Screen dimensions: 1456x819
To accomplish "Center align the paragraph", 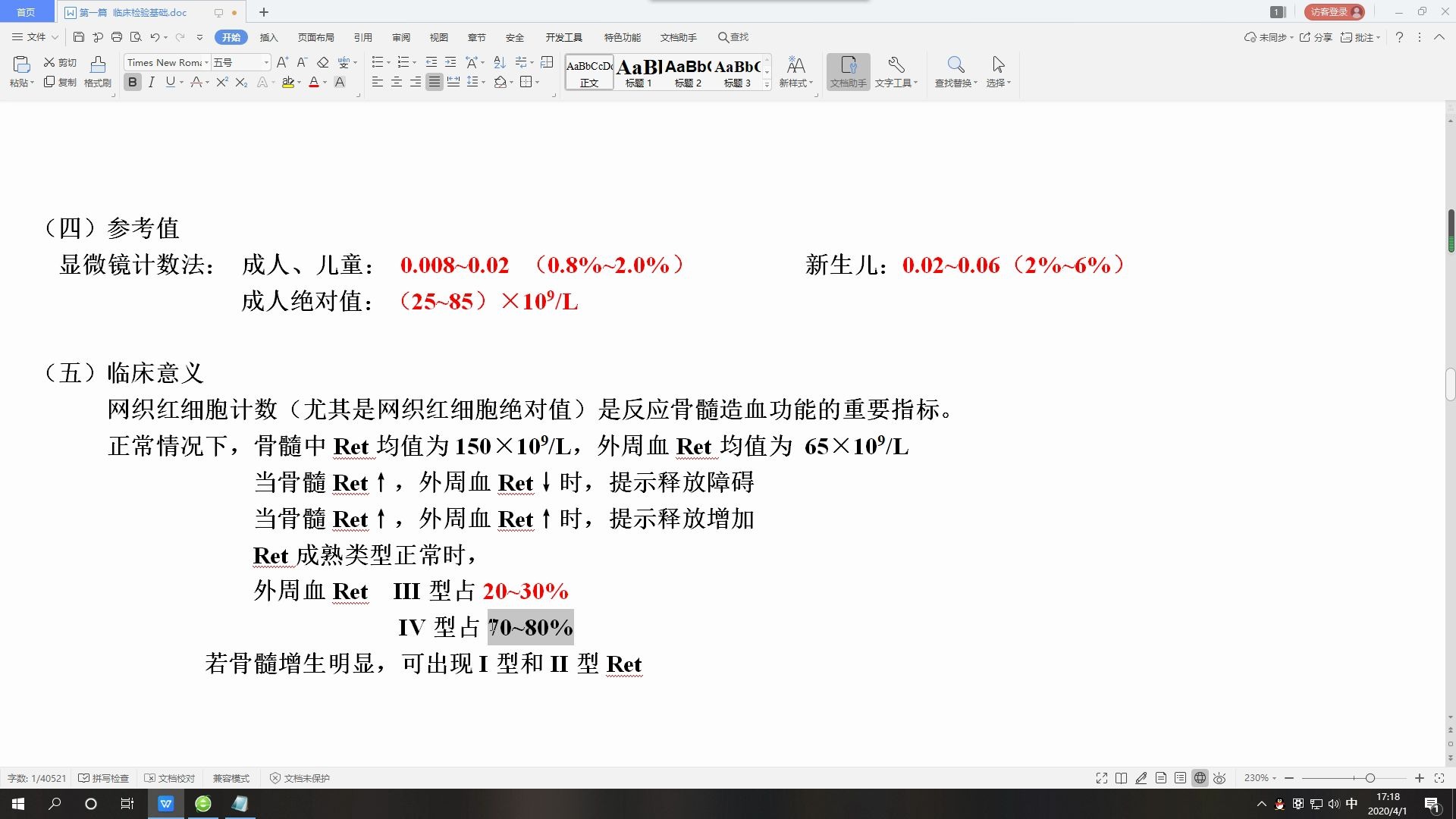I will 396,82.
